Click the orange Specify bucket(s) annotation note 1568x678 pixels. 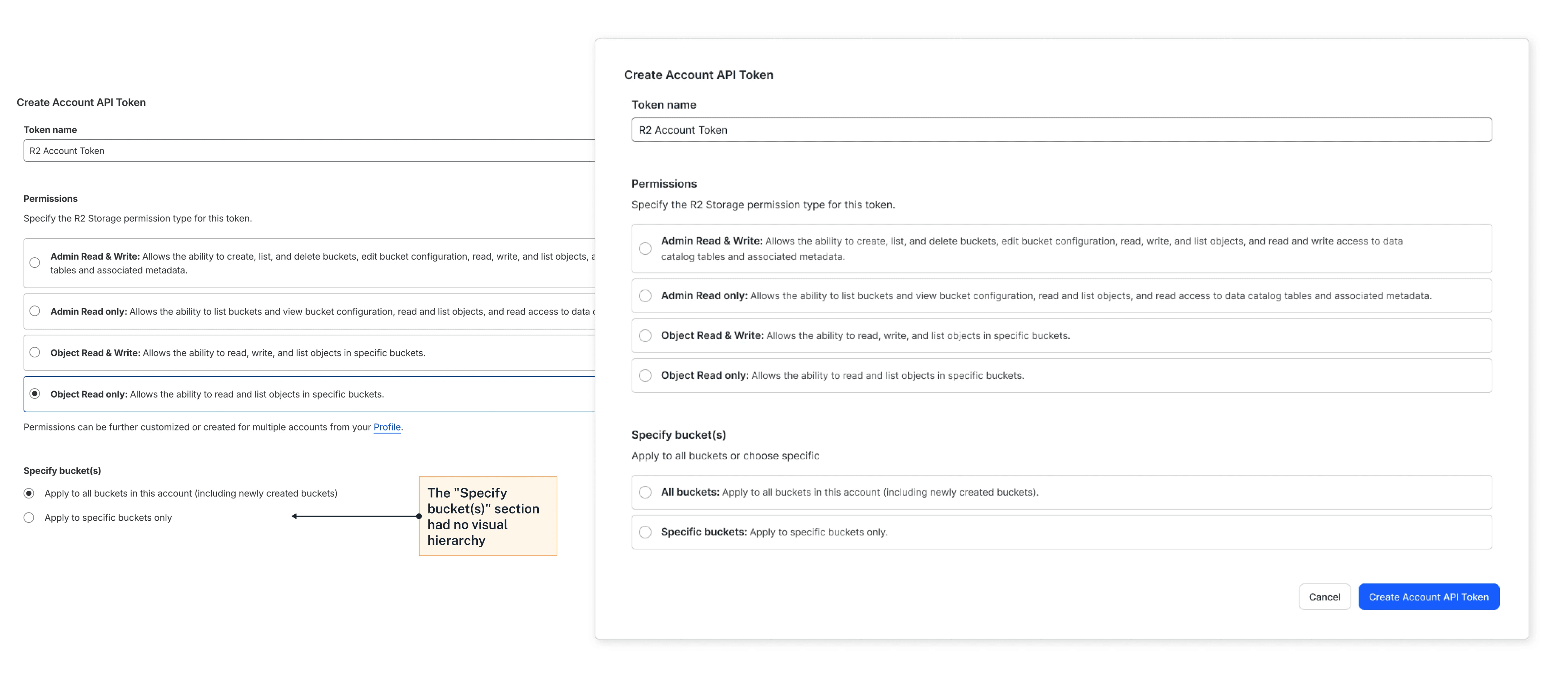pos(488,516)
